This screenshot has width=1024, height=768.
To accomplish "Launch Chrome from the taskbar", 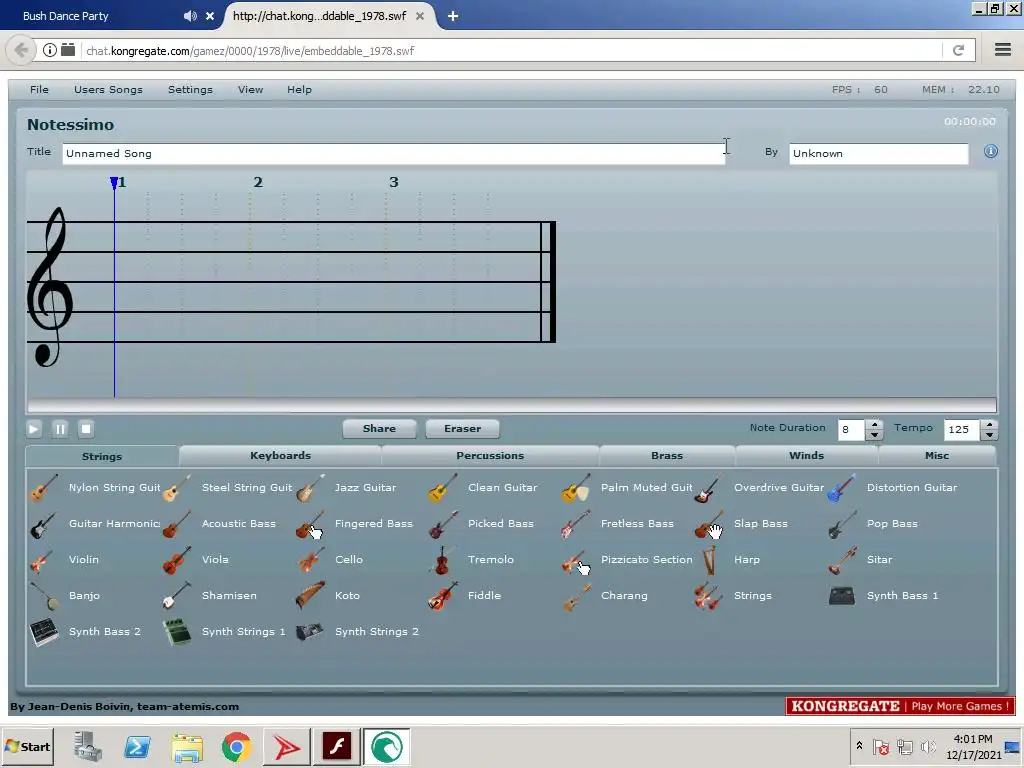I will (x=236, y=747).
